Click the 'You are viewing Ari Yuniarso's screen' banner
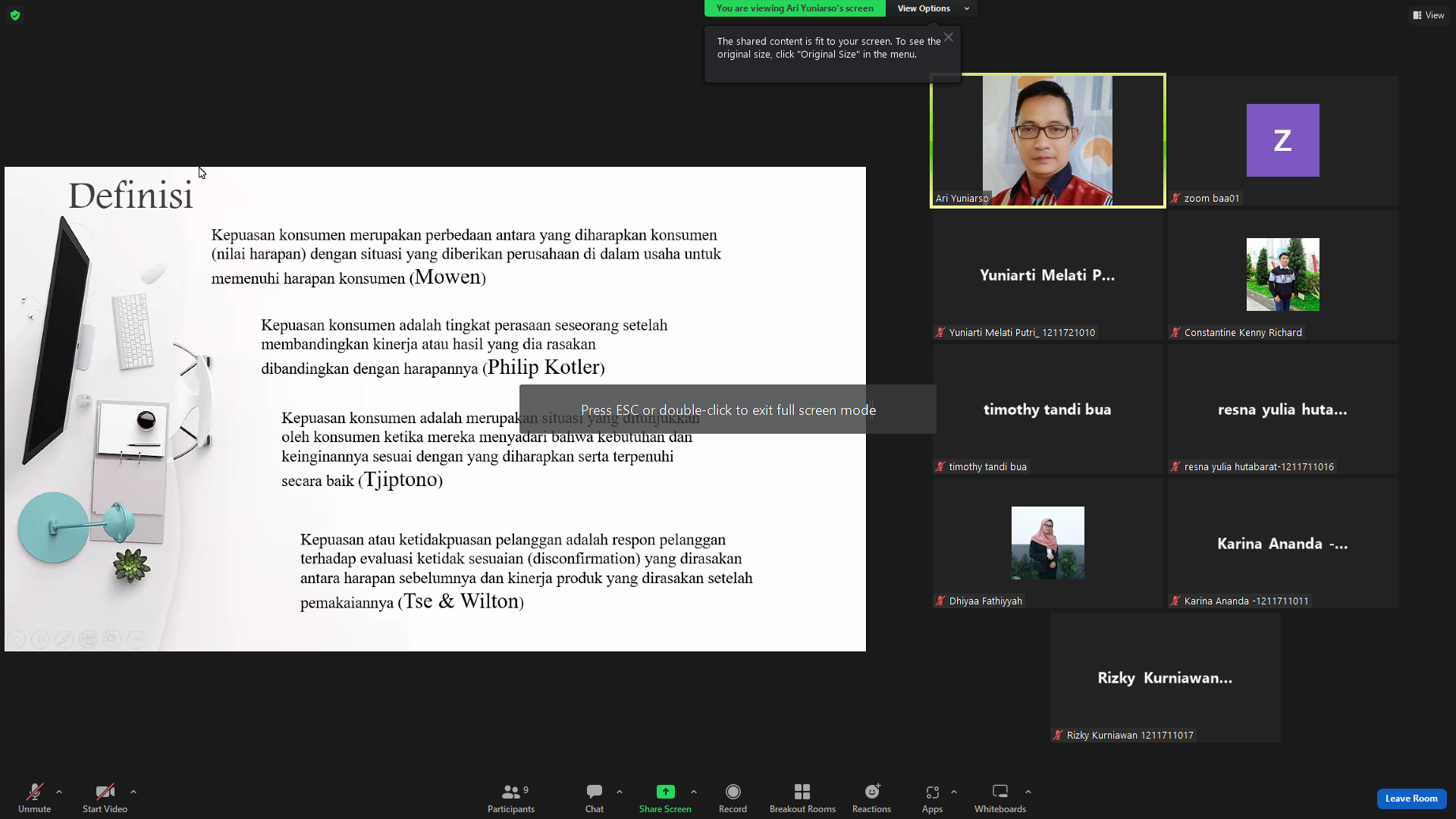Viewport: 1456px width, 819px height. point(795,8)
